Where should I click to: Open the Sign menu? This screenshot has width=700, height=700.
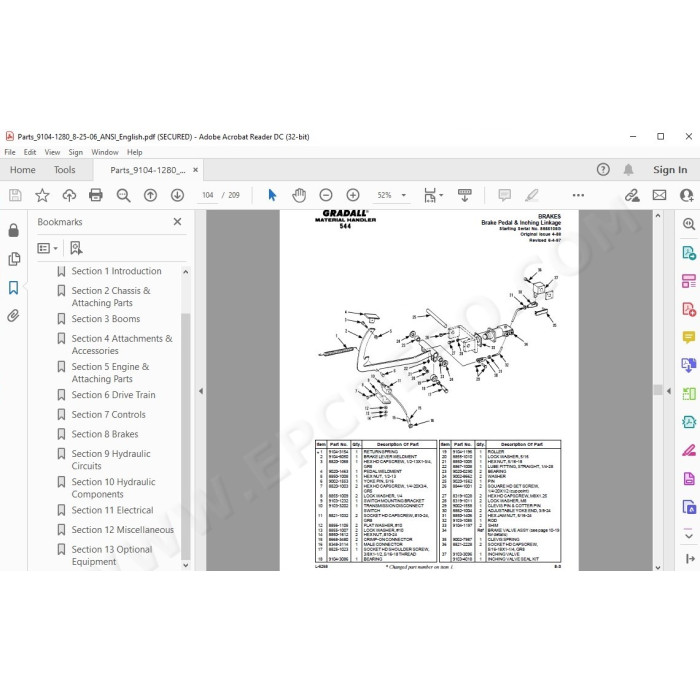coord(75,152)
